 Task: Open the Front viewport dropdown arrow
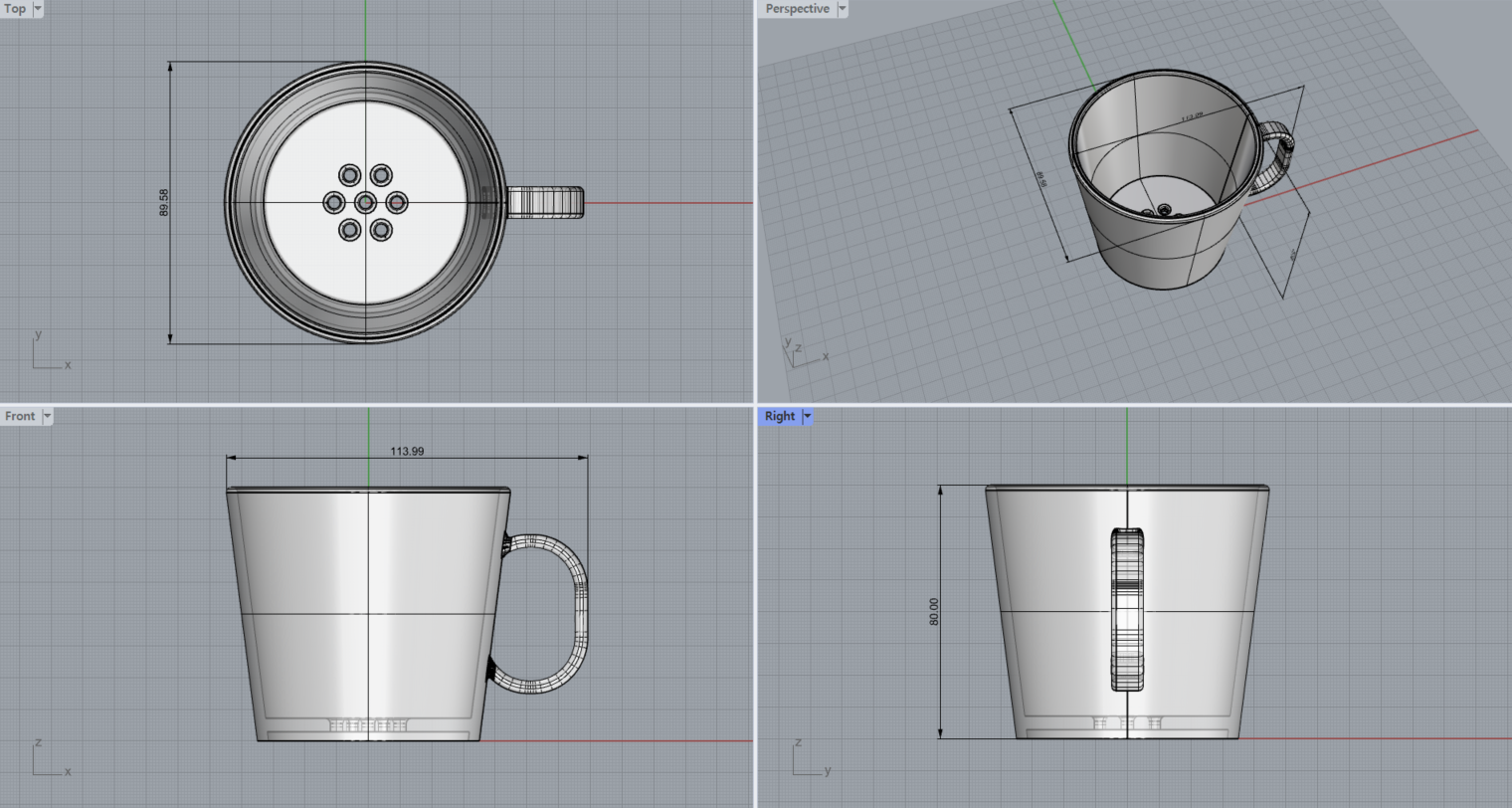point(47,416)
